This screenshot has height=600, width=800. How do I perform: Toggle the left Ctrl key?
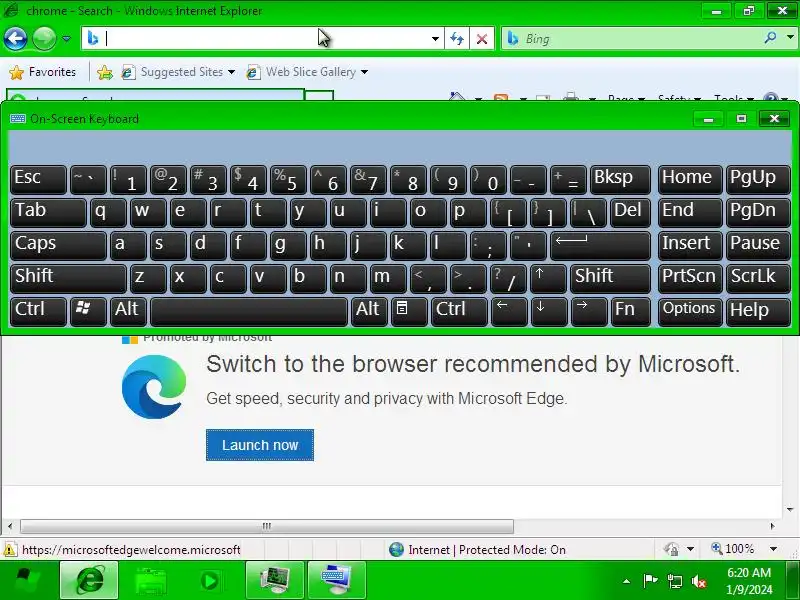coord(38,311)
